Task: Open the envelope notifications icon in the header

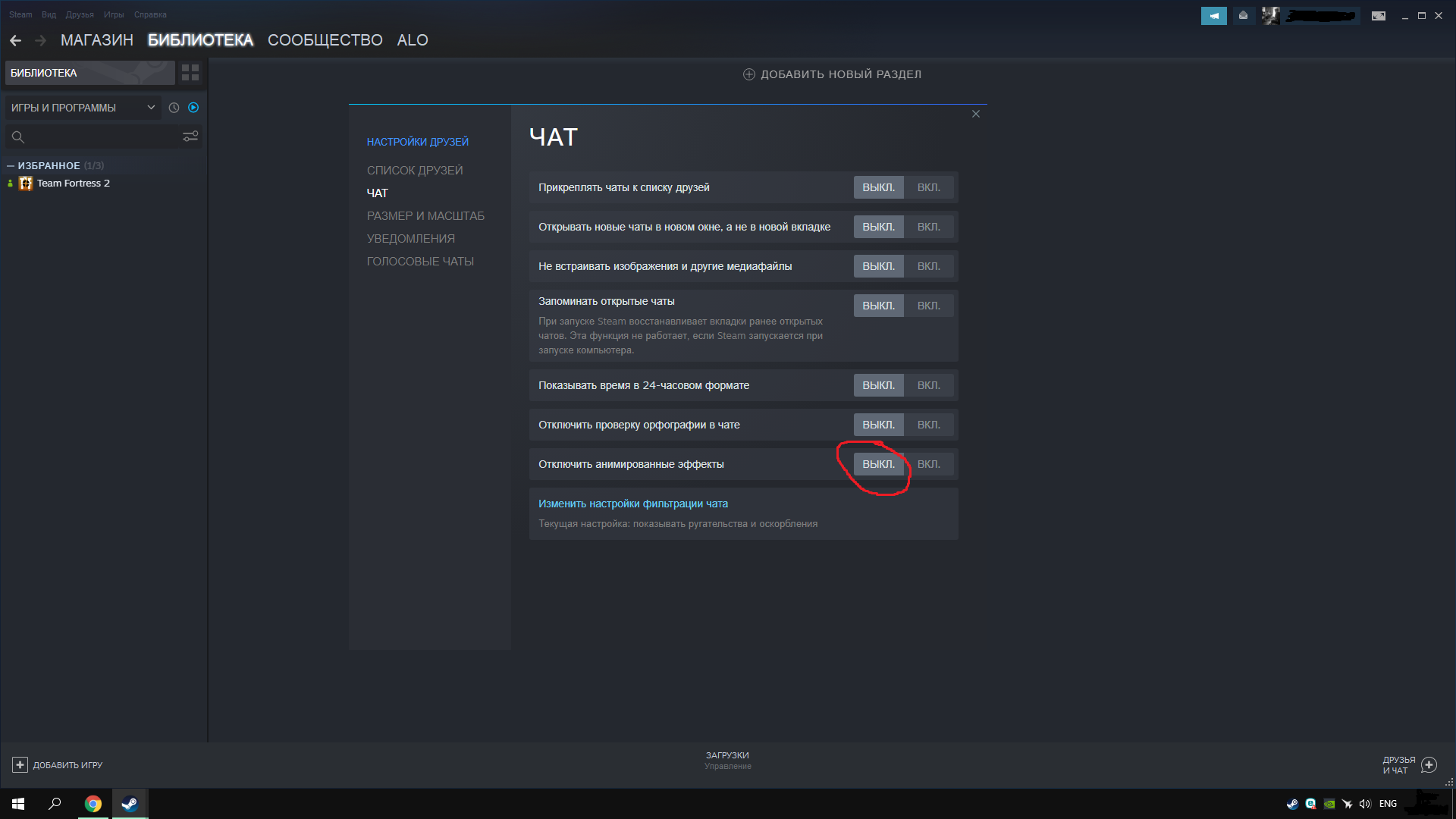Action: click(x=1243, y=15)
